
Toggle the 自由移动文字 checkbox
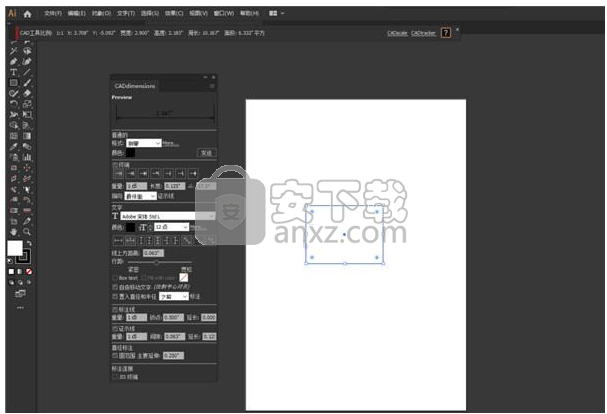click(x=115, y=287)
